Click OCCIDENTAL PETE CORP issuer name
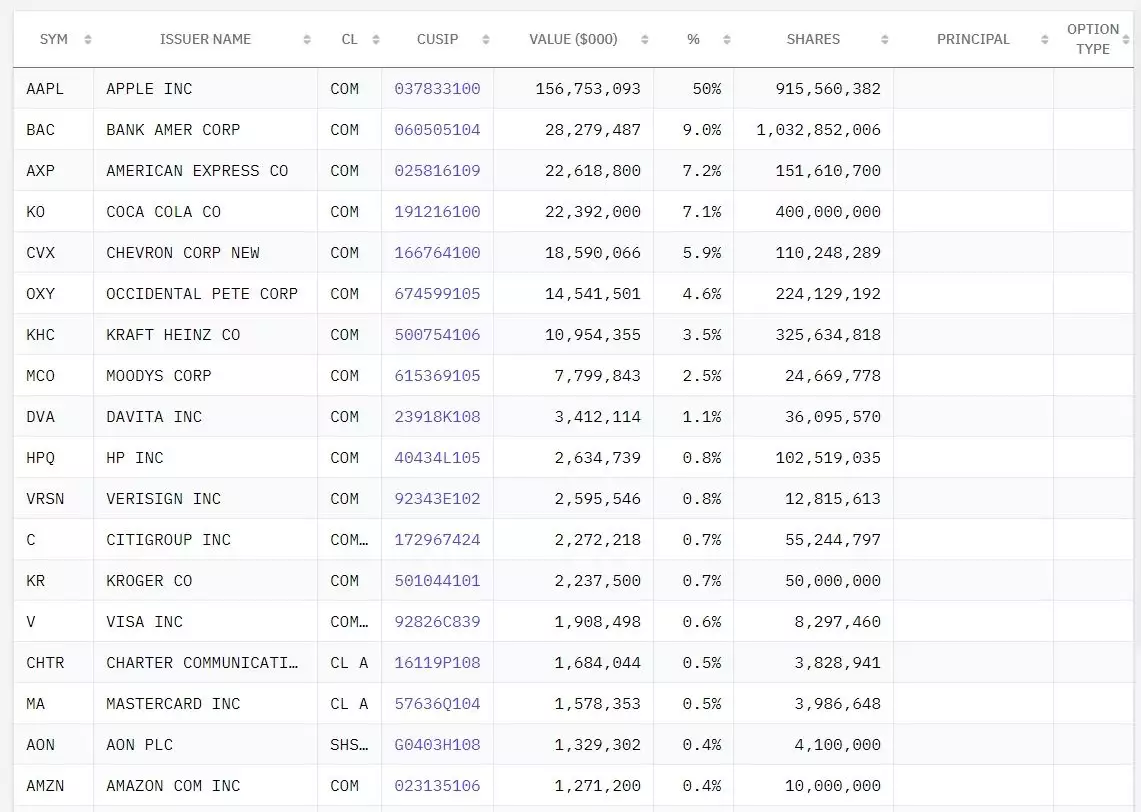This screenshot has height=812, width=1141. pos(202,294)
